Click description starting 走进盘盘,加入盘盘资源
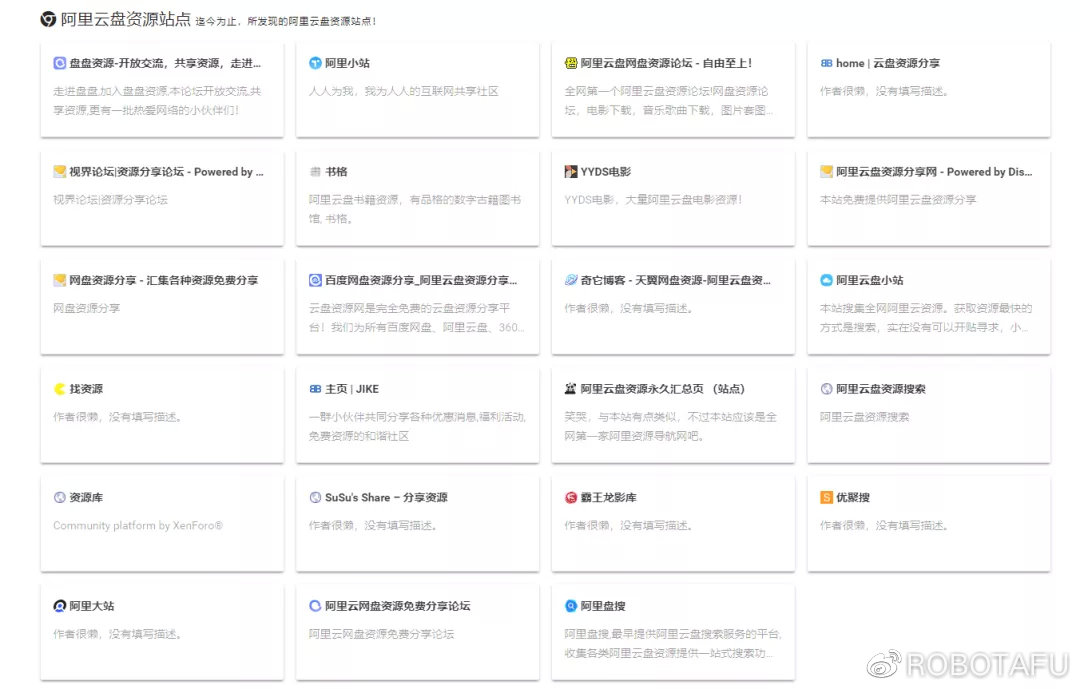Image resolution: width=1080 pixels, height=689 pixels. click(x=157, y=101)
